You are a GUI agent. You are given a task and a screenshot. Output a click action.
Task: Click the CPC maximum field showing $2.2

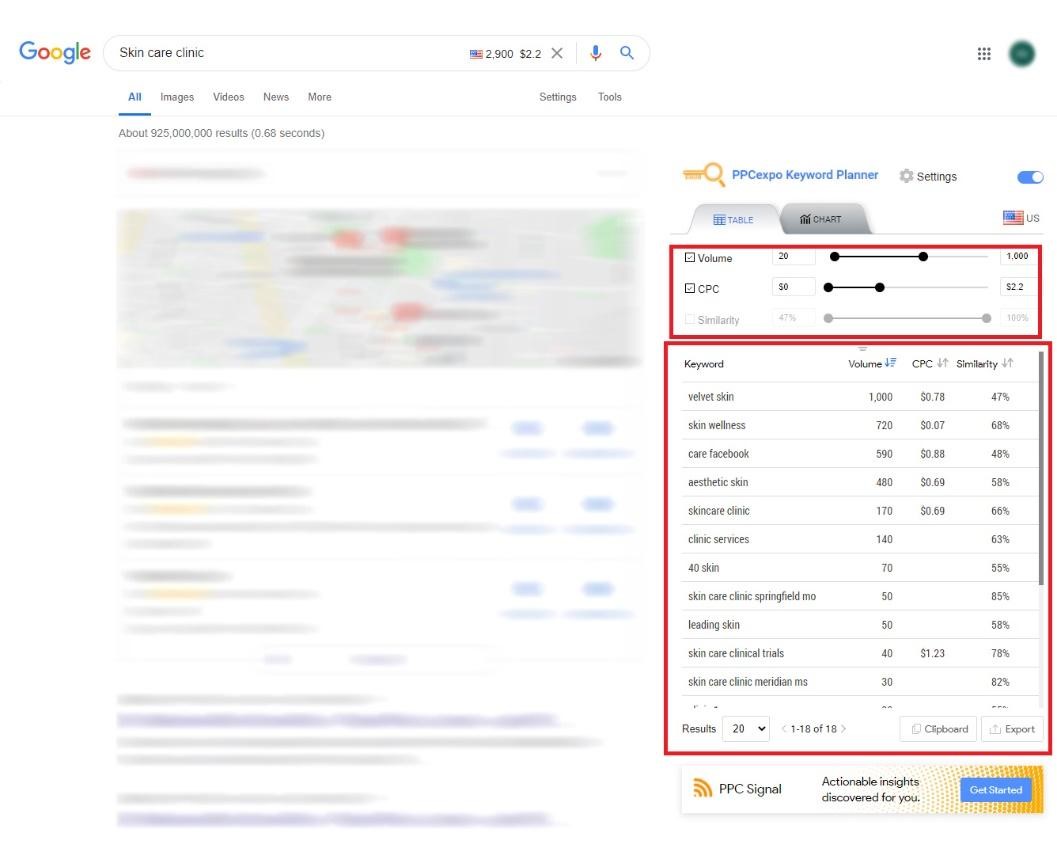1017,287
